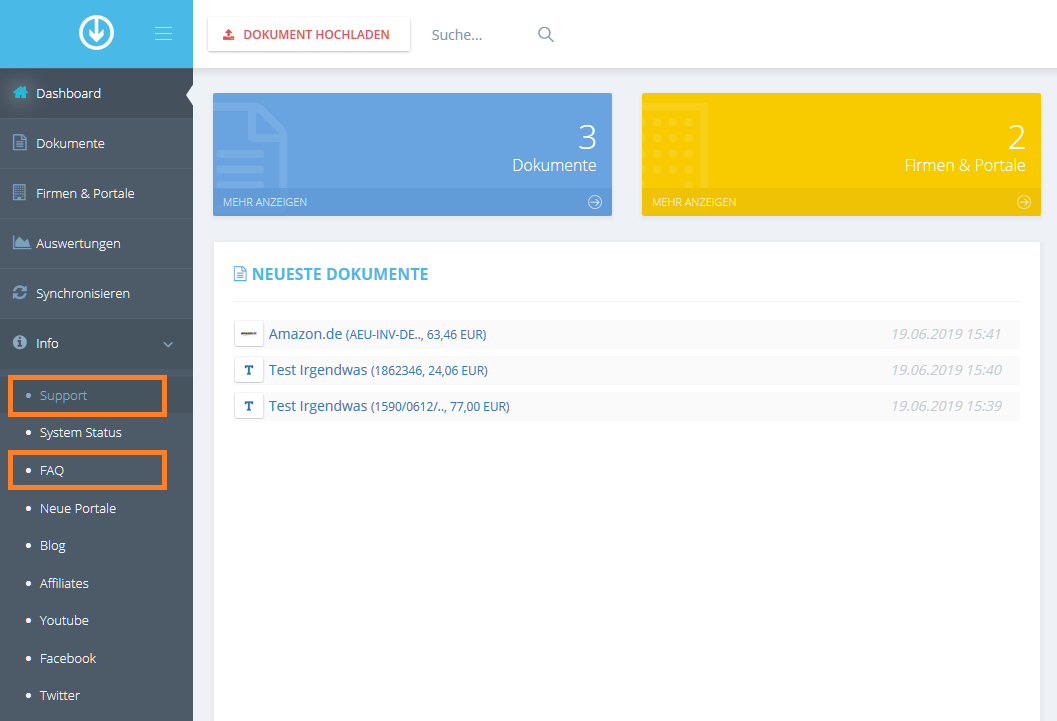
Task: Click the upload icon in Dokument Hochladen button
Action: [x=229, y=34]
